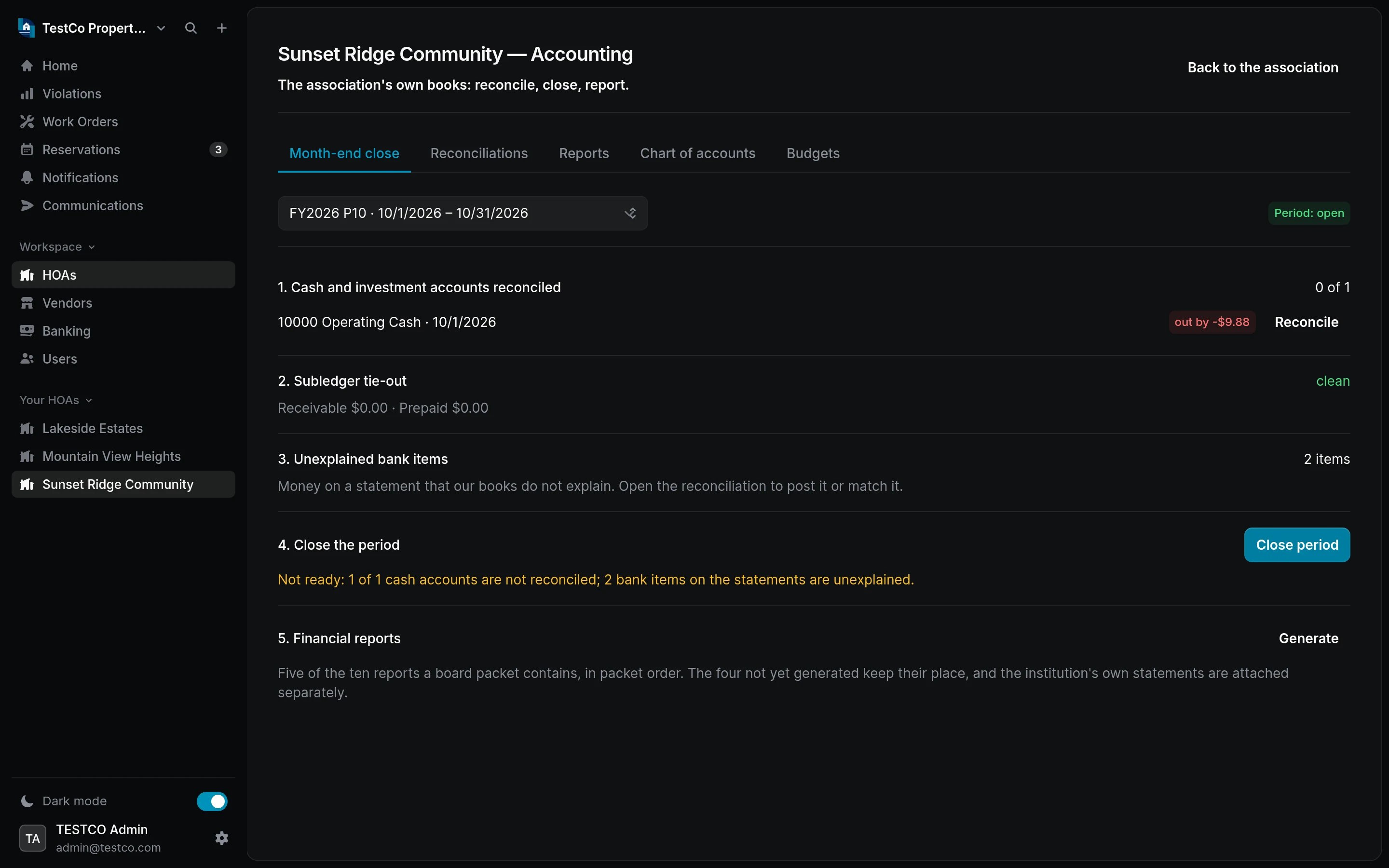The width and height of the screenshot is (1389, 868).
Task: Click the Violations bar chart icon
Action: [x=27, y=94]
